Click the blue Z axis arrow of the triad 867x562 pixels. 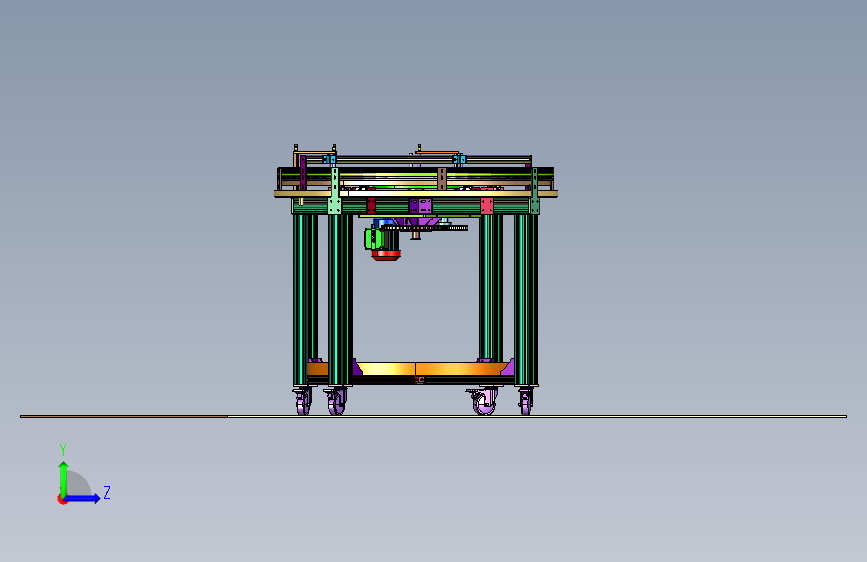pyautogui.click(x=83, y=498)
